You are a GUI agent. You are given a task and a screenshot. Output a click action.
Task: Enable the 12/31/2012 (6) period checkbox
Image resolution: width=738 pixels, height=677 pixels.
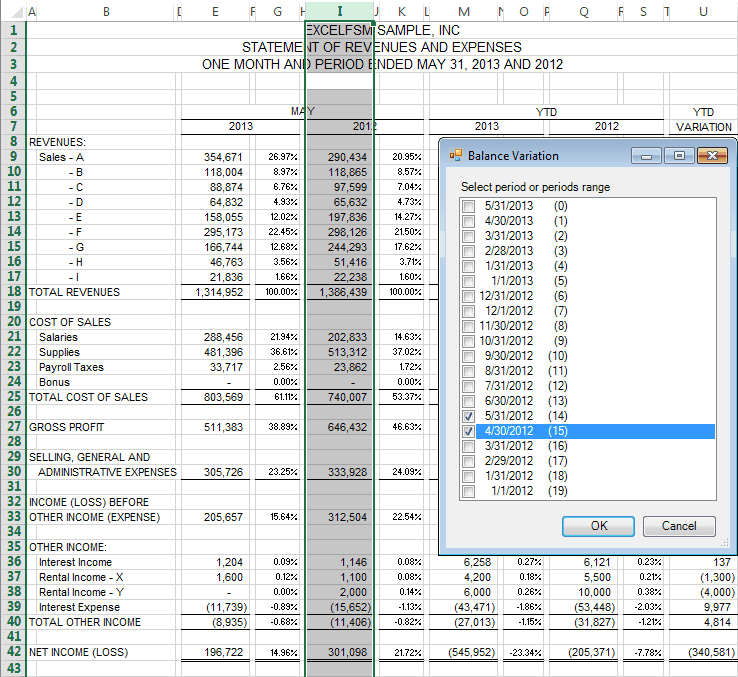click(x=468, y=296)
